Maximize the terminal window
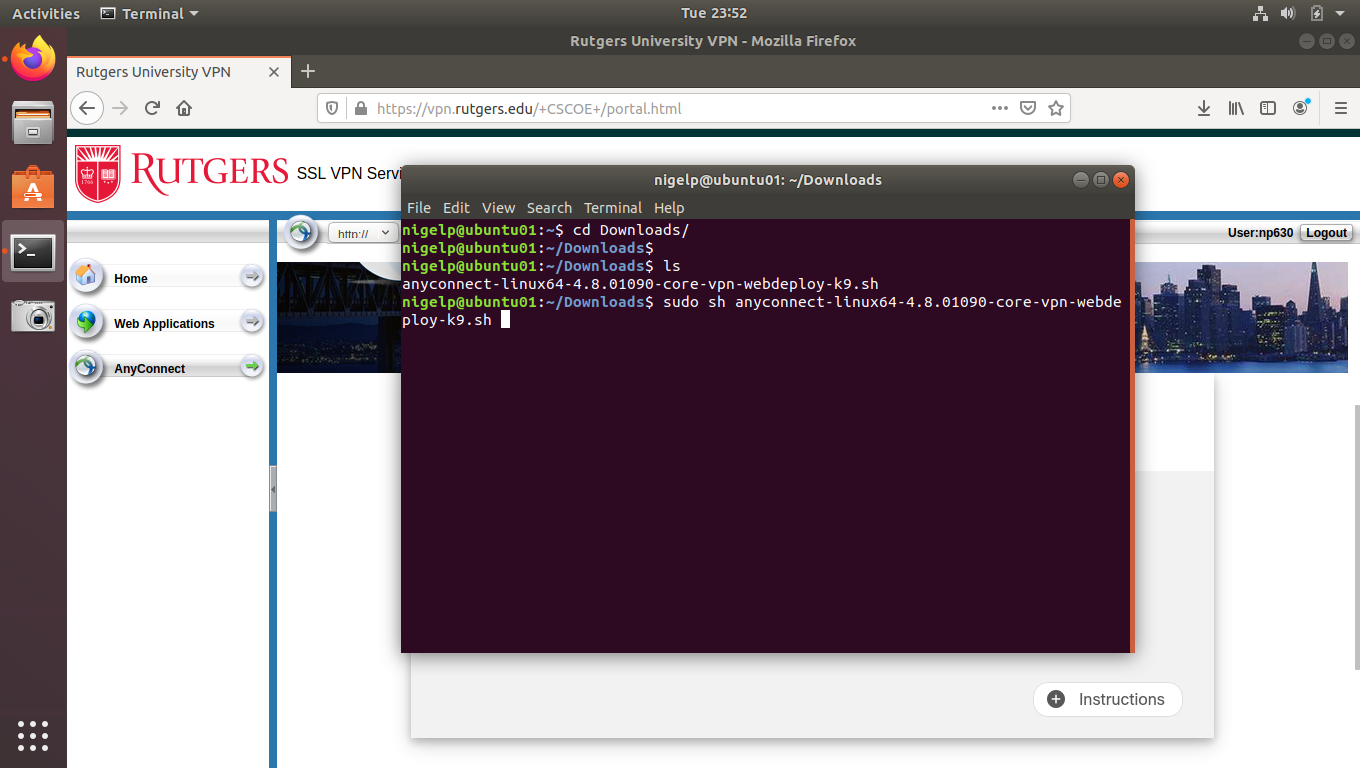Screen dimensions: 1360x768 [1101, 180]
